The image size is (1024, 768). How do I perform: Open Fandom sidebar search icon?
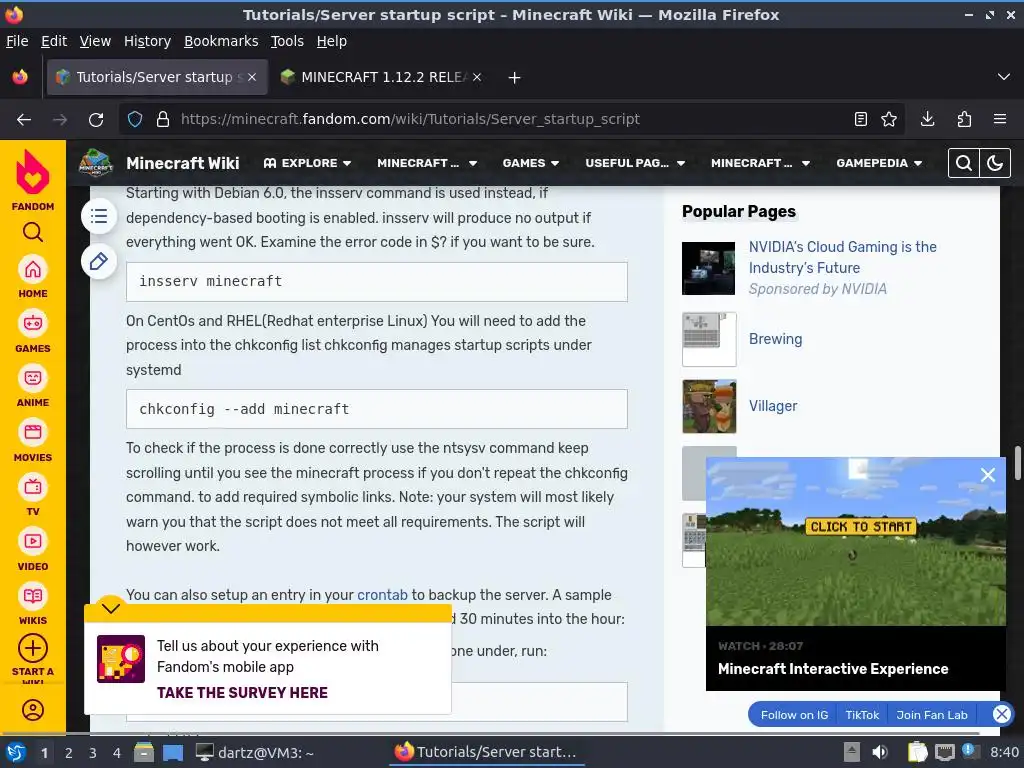click(33, 232)
